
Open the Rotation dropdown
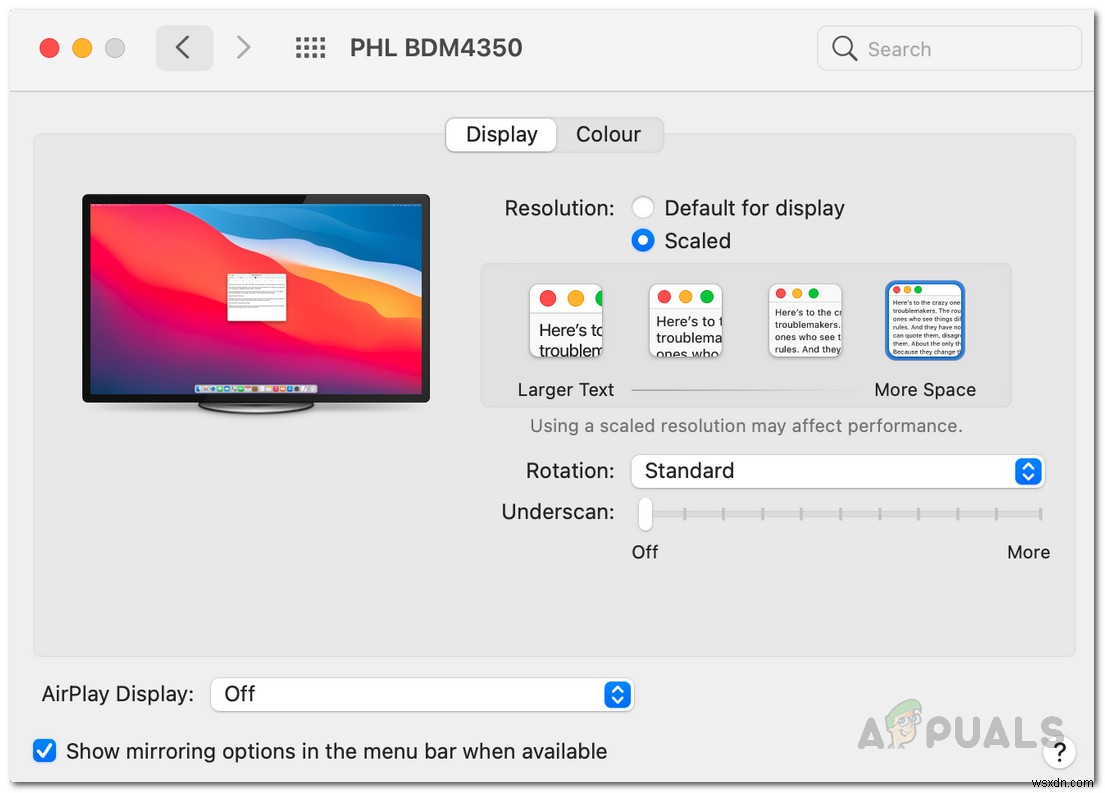coord(838,471)
